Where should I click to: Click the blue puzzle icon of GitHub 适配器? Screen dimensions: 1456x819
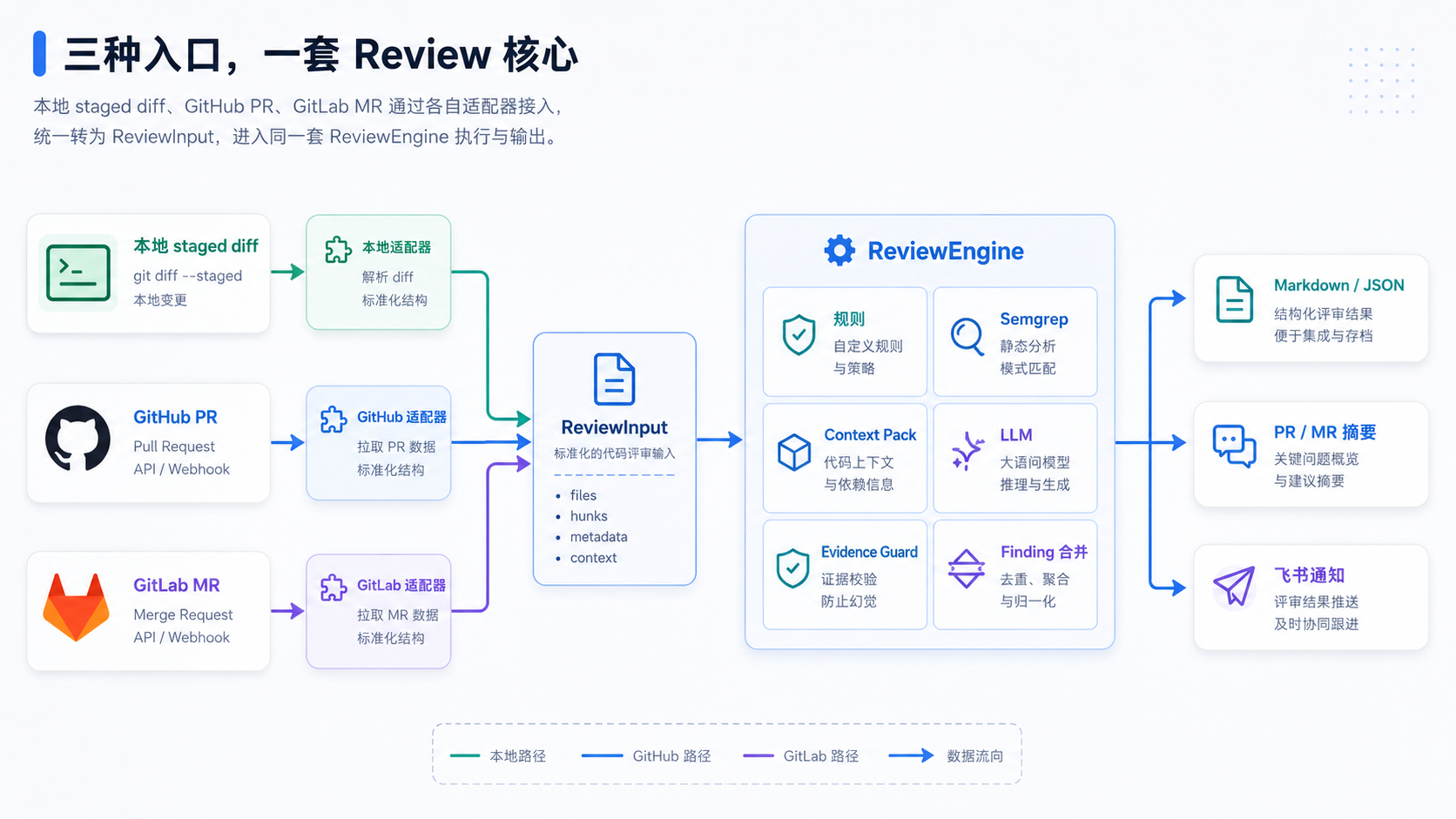334,420
